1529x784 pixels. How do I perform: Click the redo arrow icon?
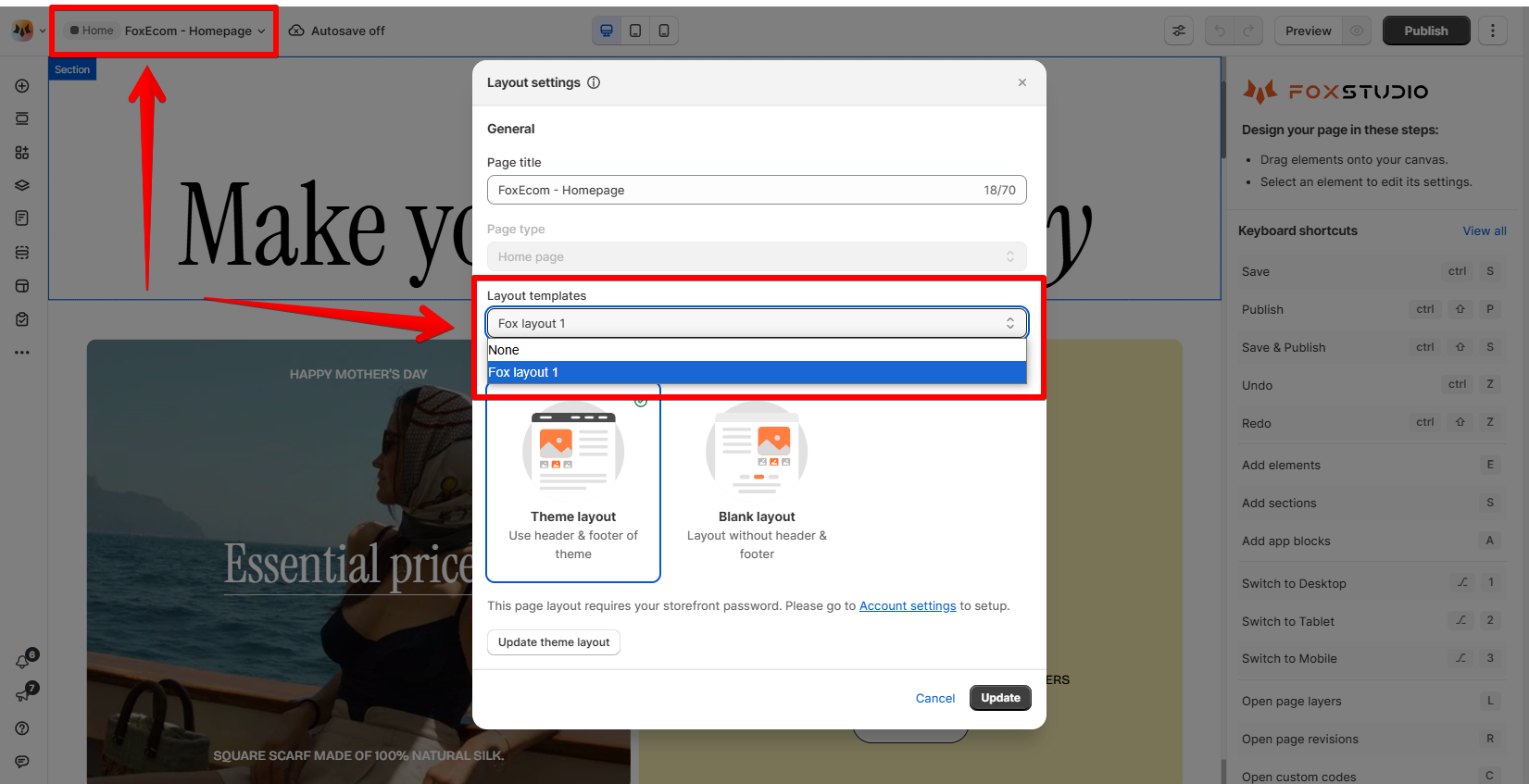(x=1248, y=31)
